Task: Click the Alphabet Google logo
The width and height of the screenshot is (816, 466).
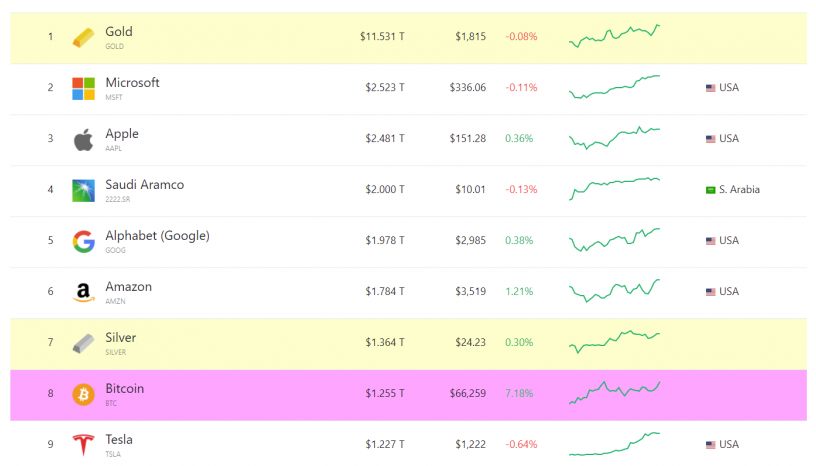Action: click(83, 241)
